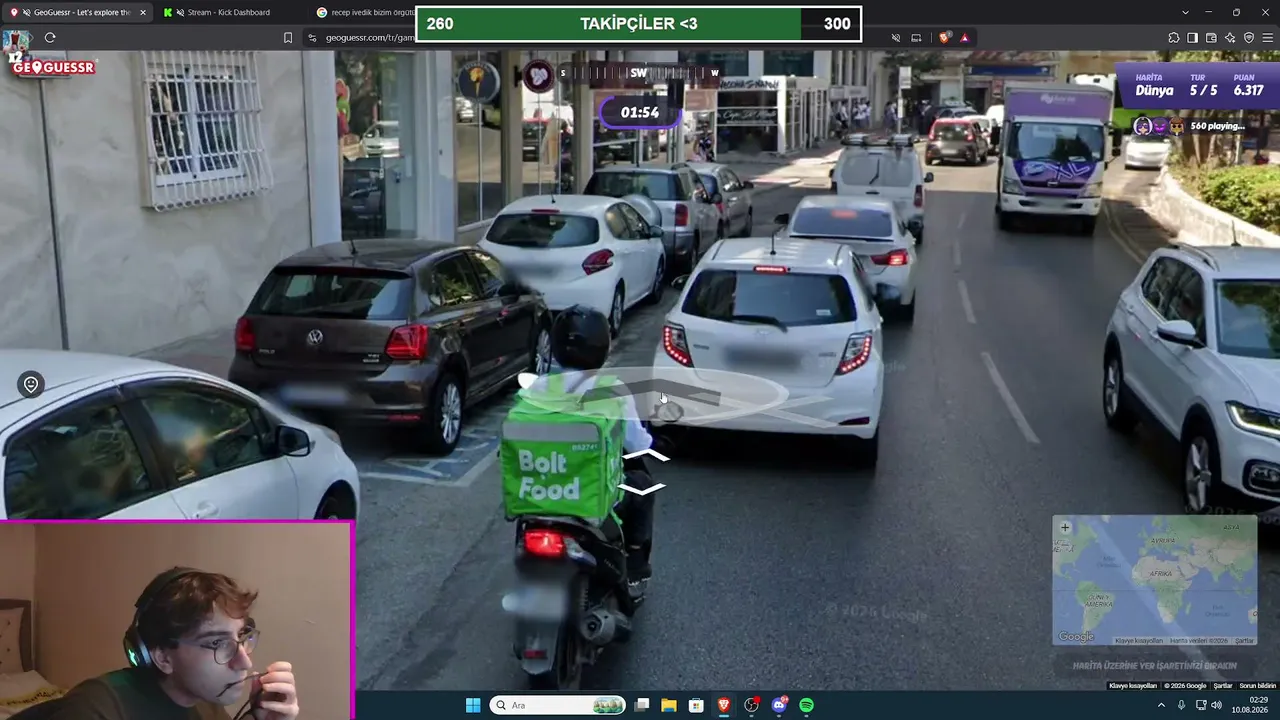This screenshot has width=1280, height=720.
Task: Click the screen cast icon in address bar
Action: pyautogui.click(x=915, y=38)
